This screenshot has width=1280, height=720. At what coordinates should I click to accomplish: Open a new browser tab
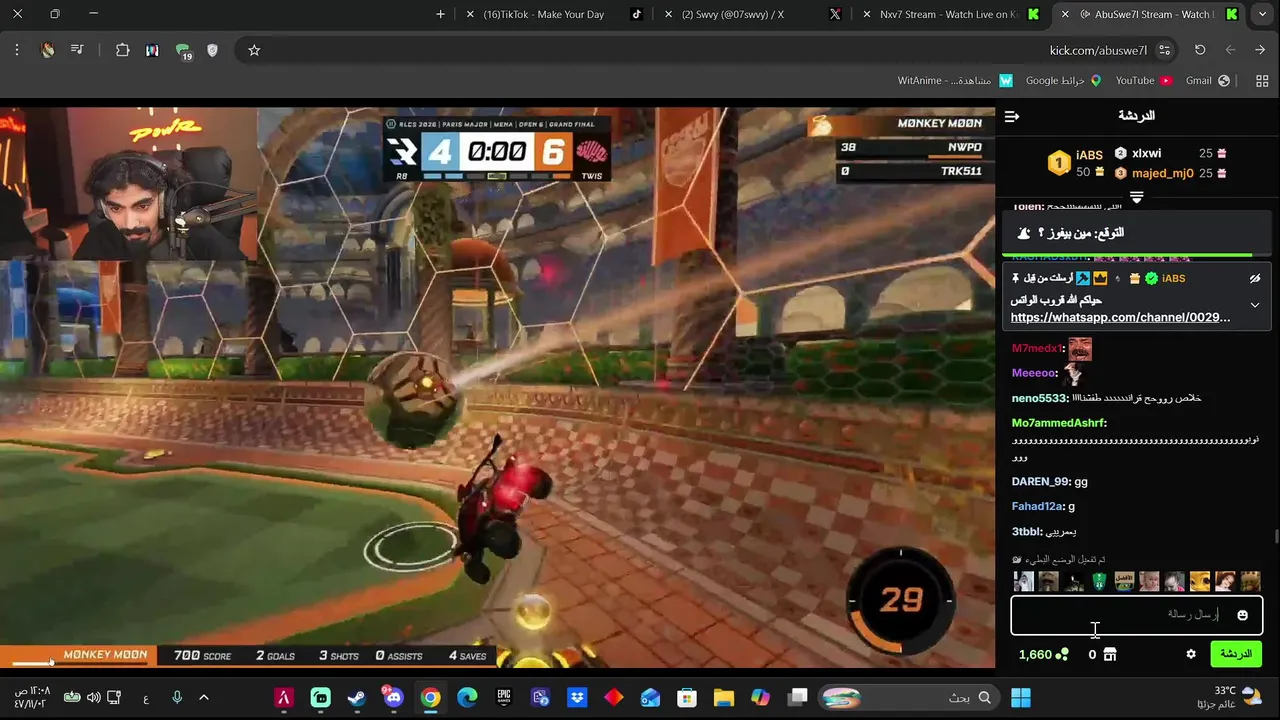440,14
